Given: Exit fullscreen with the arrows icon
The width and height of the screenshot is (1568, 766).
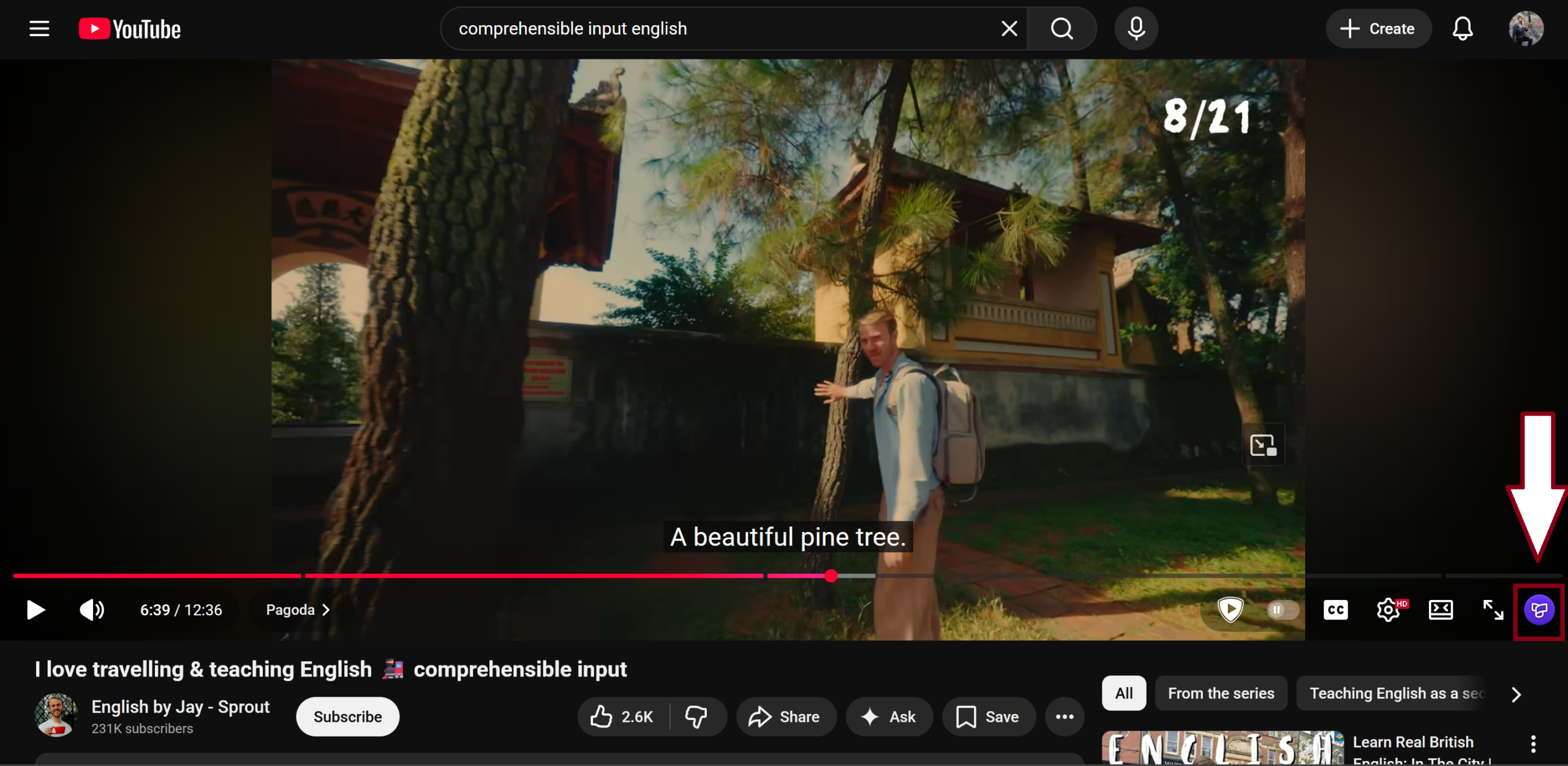Looking at the screenshot, I should coord(1493,610).
